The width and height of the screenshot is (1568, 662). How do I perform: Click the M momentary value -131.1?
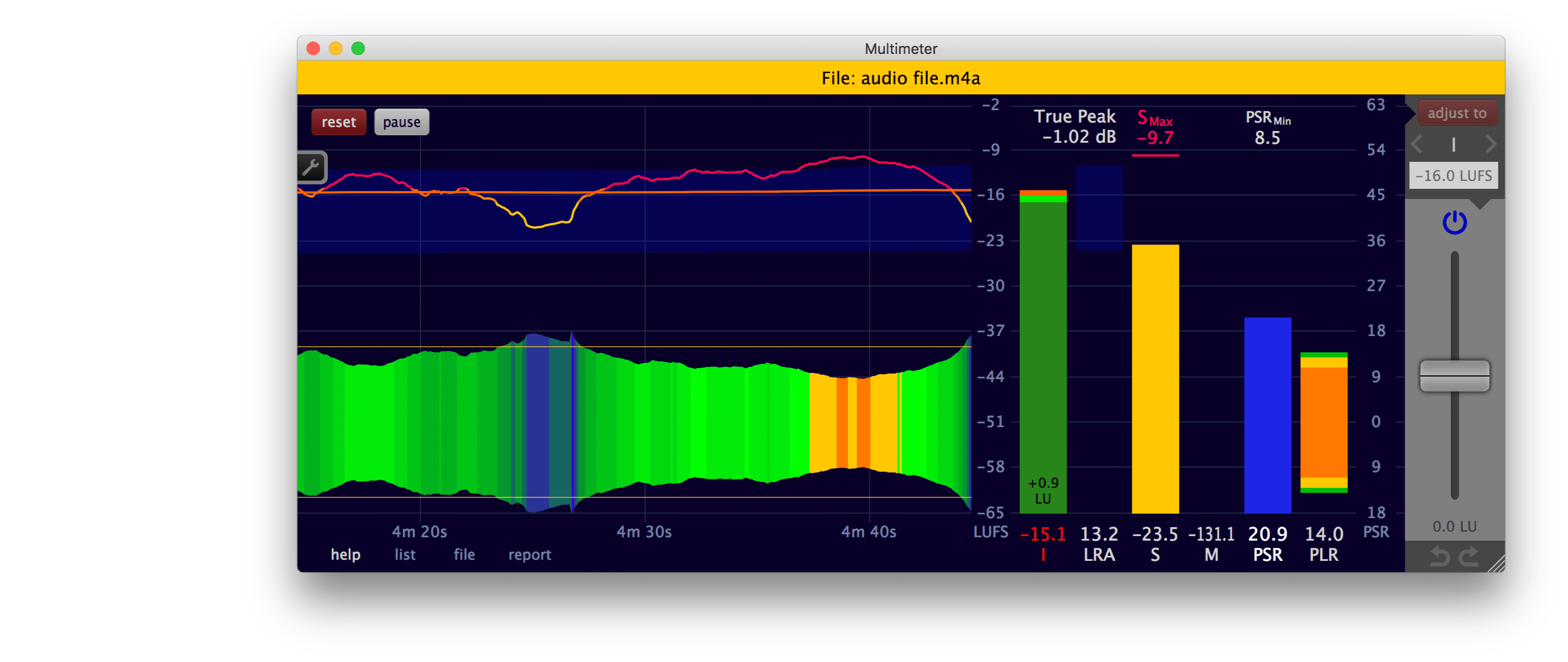(1211, 534)
